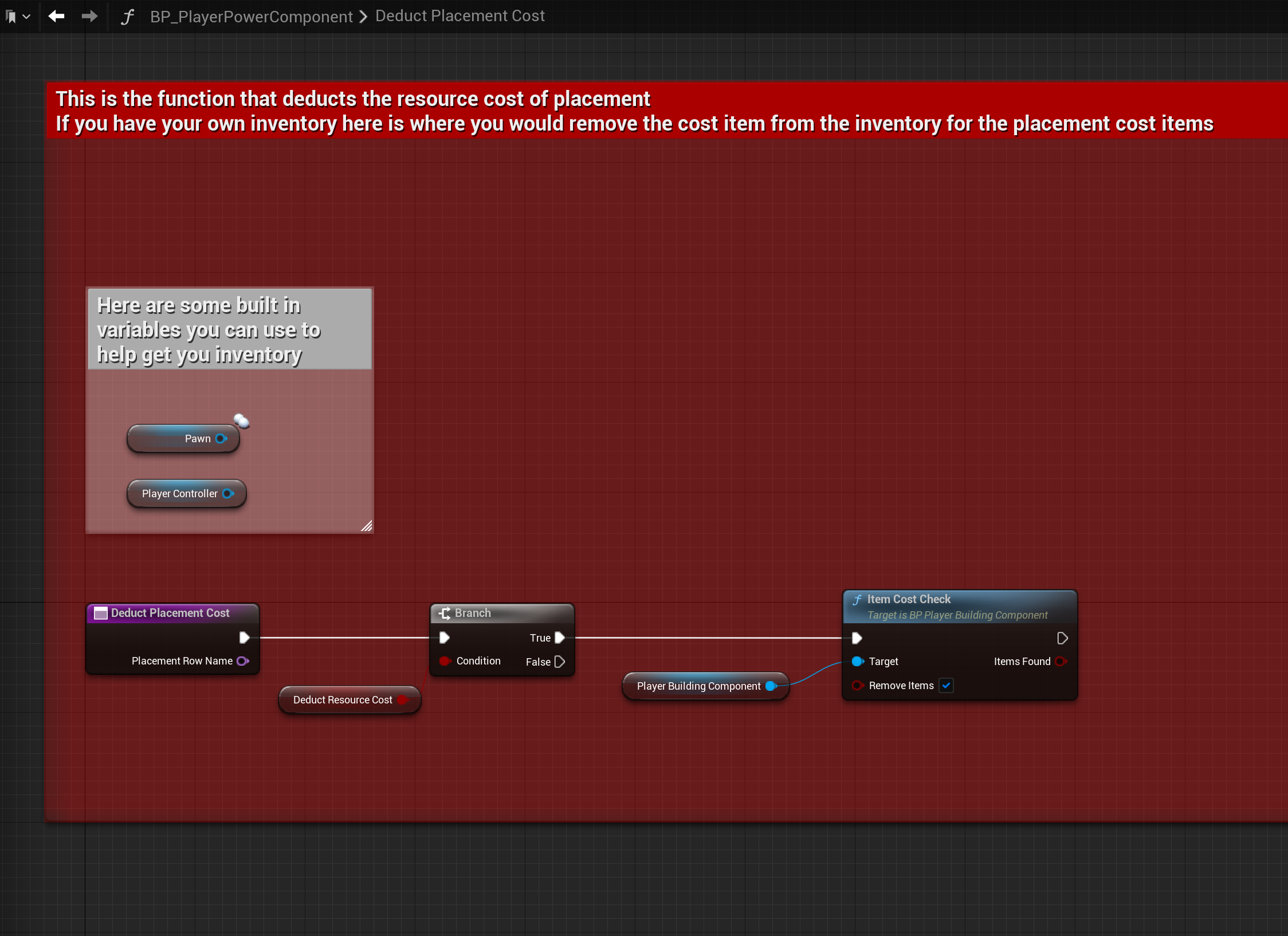Screen dimensions: 1288x936
Task: Select the Item Cost Check node title
Action: click(x=909, y=599)
